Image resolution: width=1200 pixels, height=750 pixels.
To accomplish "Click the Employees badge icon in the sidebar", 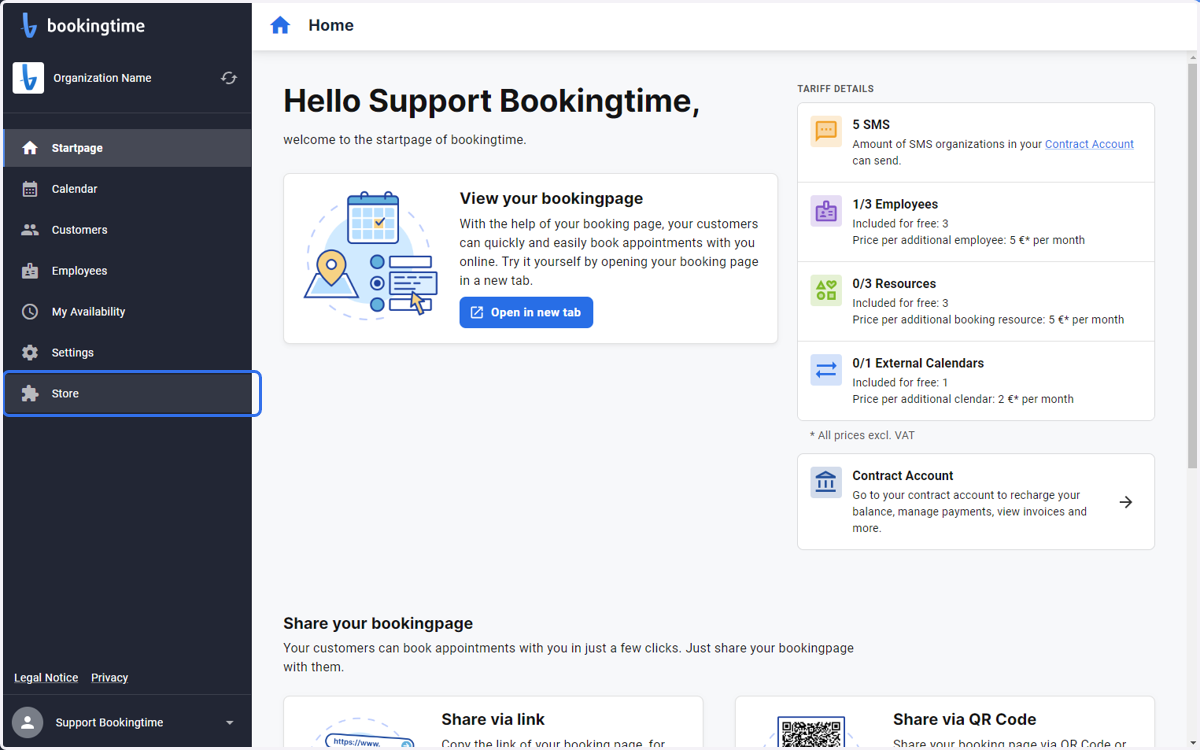I will pos(30,271).
